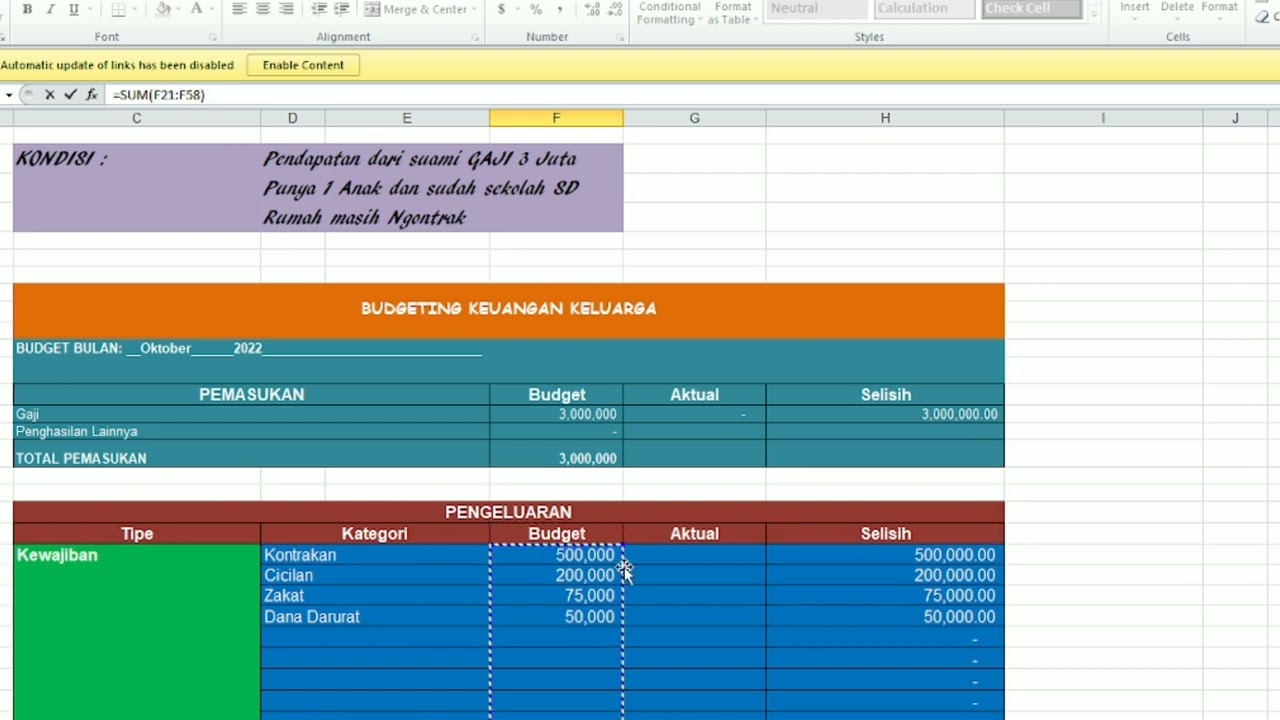Open the Number dialog launcher
This screenshot has width=1280, height=720.
(621, 37)
